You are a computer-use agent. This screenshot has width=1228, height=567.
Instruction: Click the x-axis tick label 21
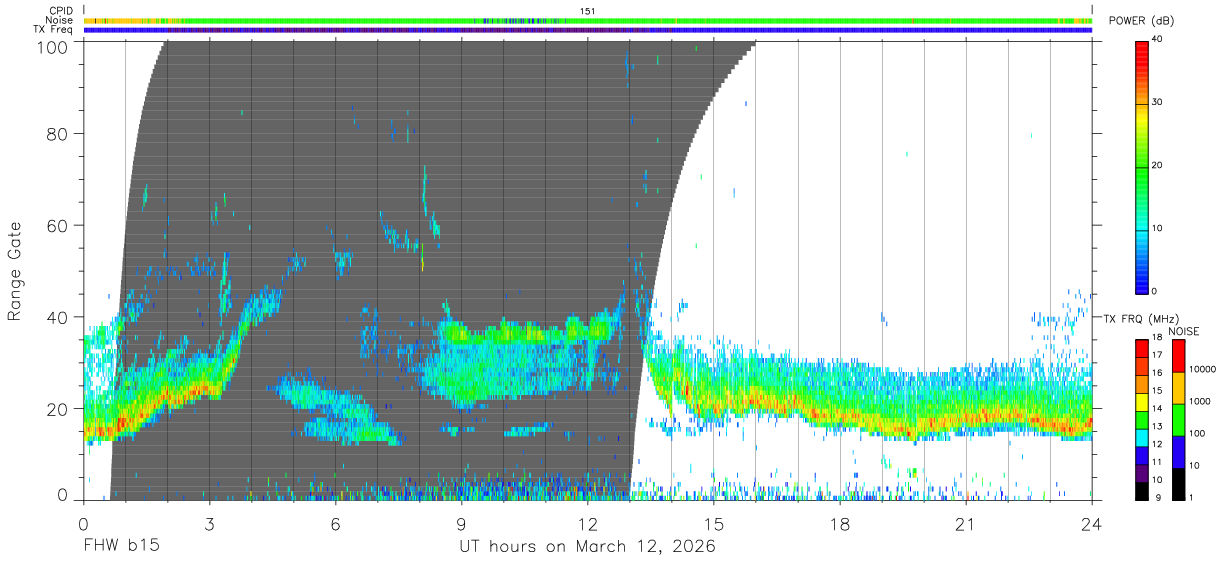coord(966,525)
